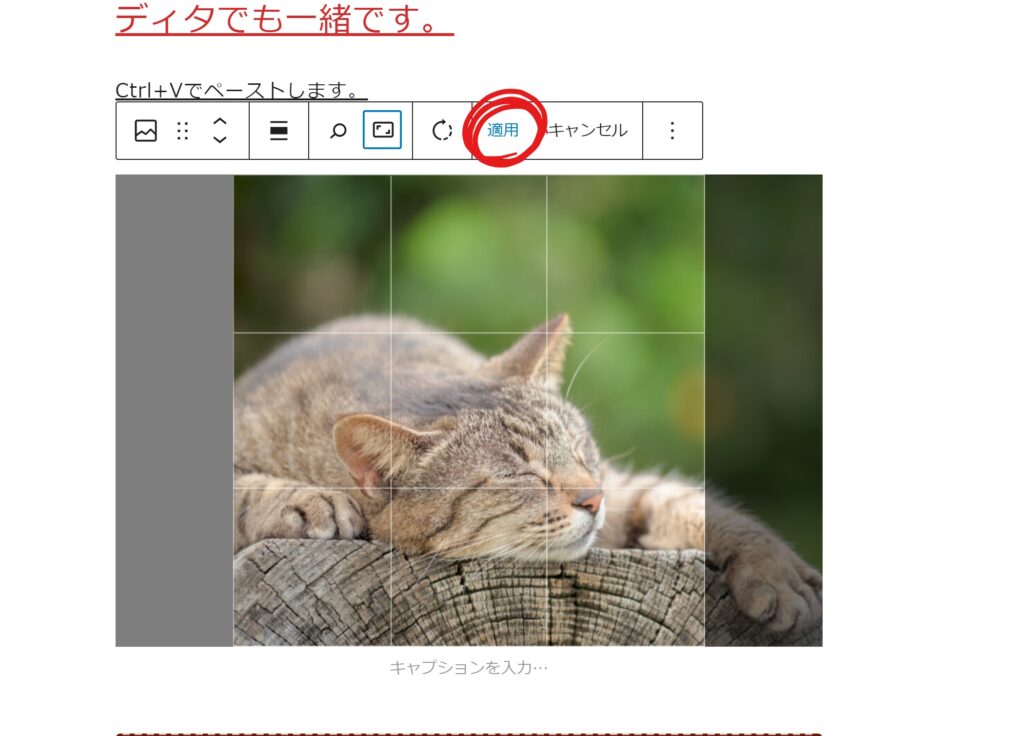Click the cat image in crop area

point(469,411)
